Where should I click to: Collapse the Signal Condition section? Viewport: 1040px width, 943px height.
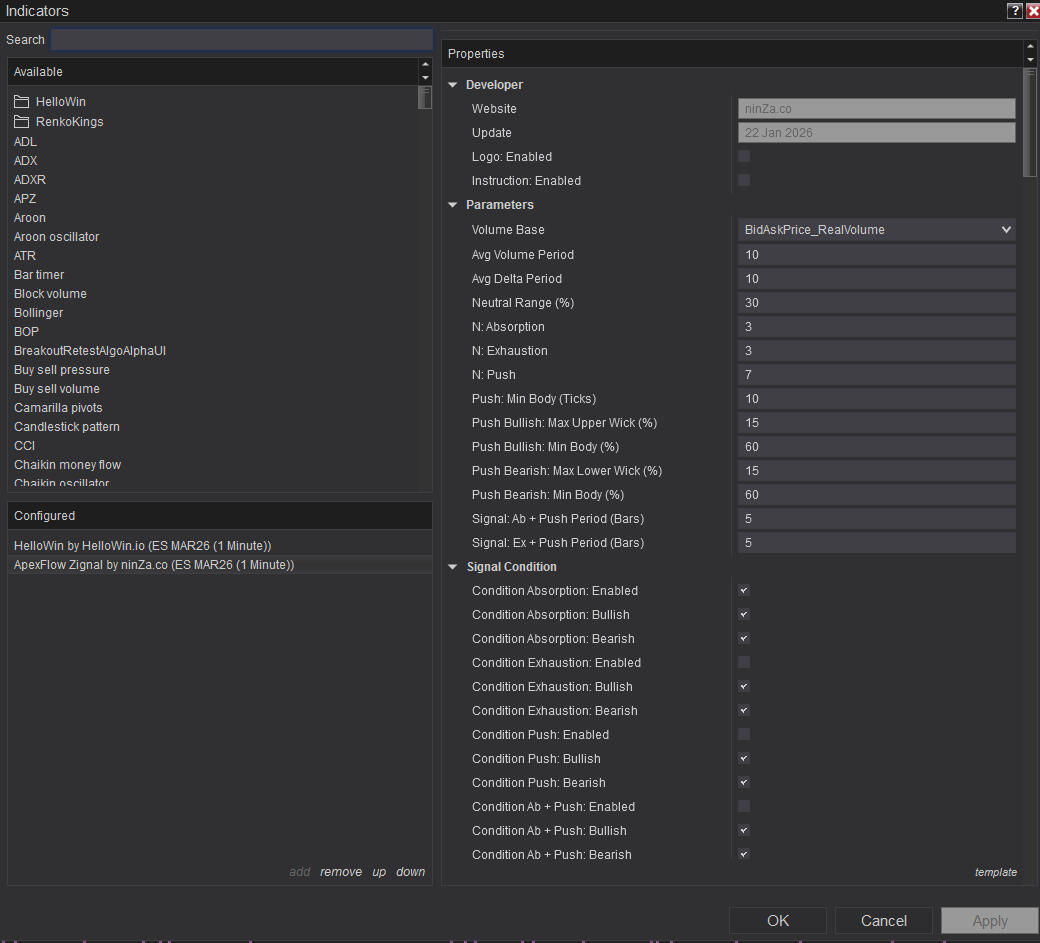453,567
